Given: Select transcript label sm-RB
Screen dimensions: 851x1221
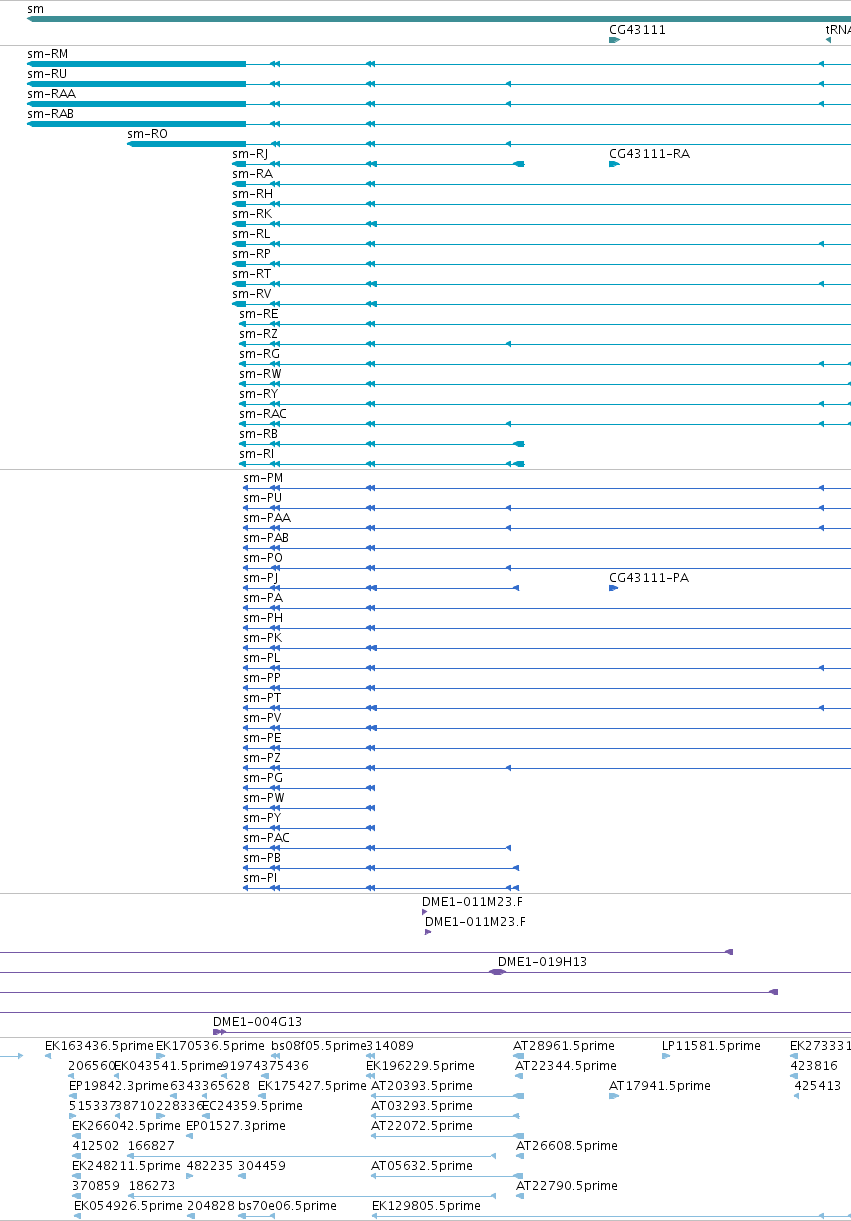Looking at the screenshot, I should click(258, 434).
